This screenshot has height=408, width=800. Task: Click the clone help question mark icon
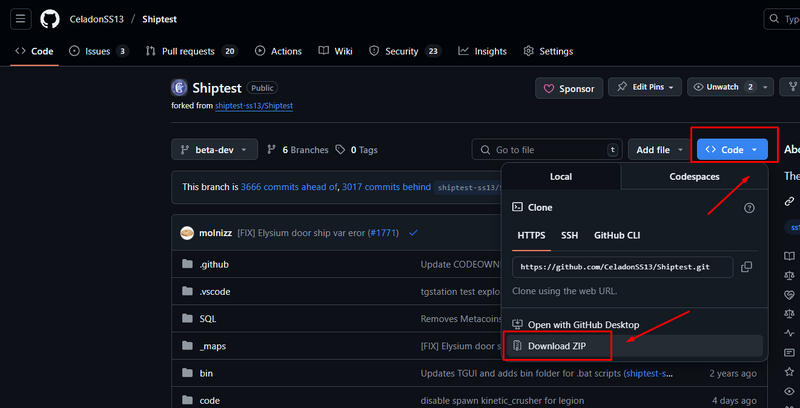click(x=749, y=207)
